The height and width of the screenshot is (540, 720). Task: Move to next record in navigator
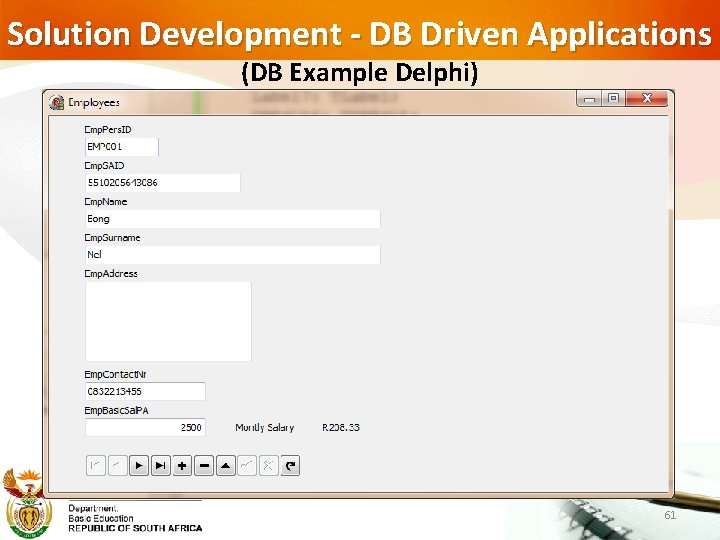click(x=139, y=466)
